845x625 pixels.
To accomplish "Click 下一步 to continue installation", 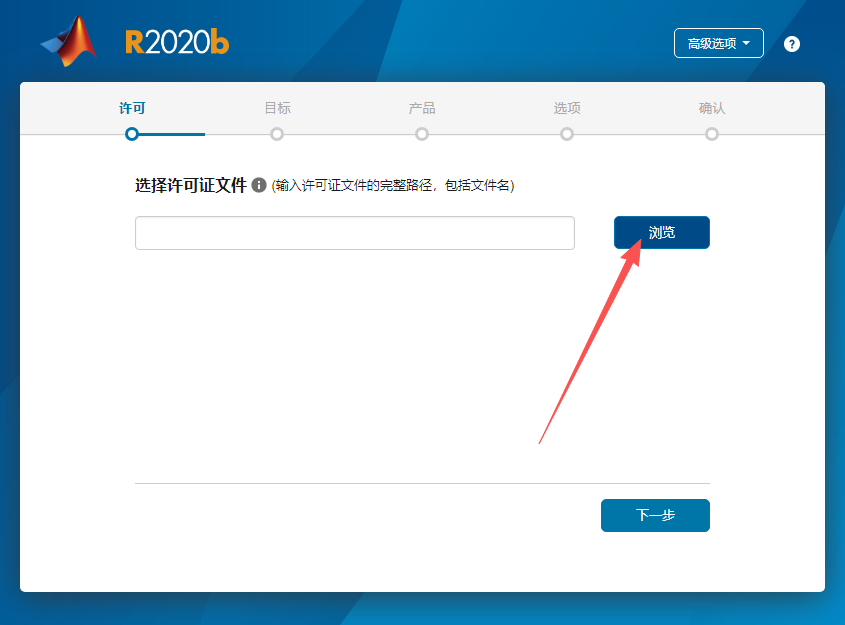I will click(655, 515).
